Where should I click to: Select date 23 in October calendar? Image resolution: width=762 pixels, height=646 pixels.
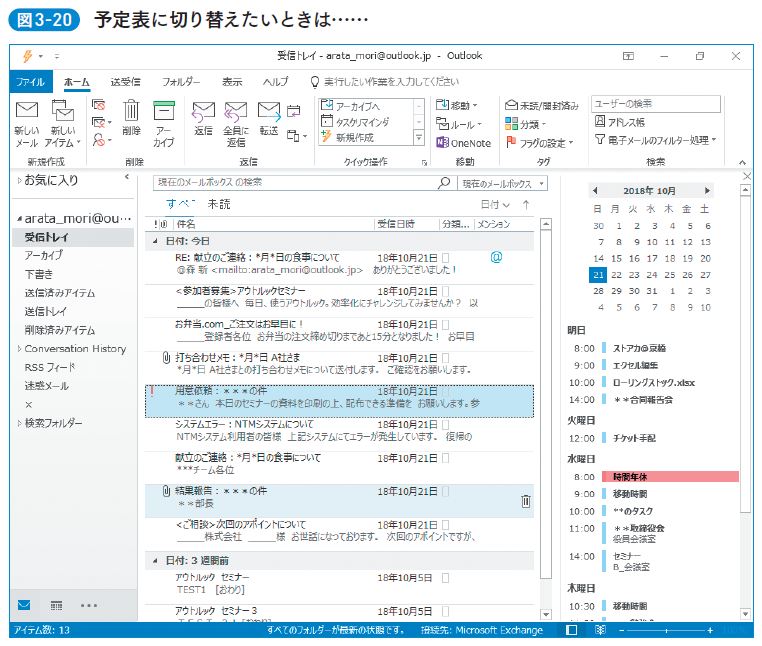pos(634,275)
